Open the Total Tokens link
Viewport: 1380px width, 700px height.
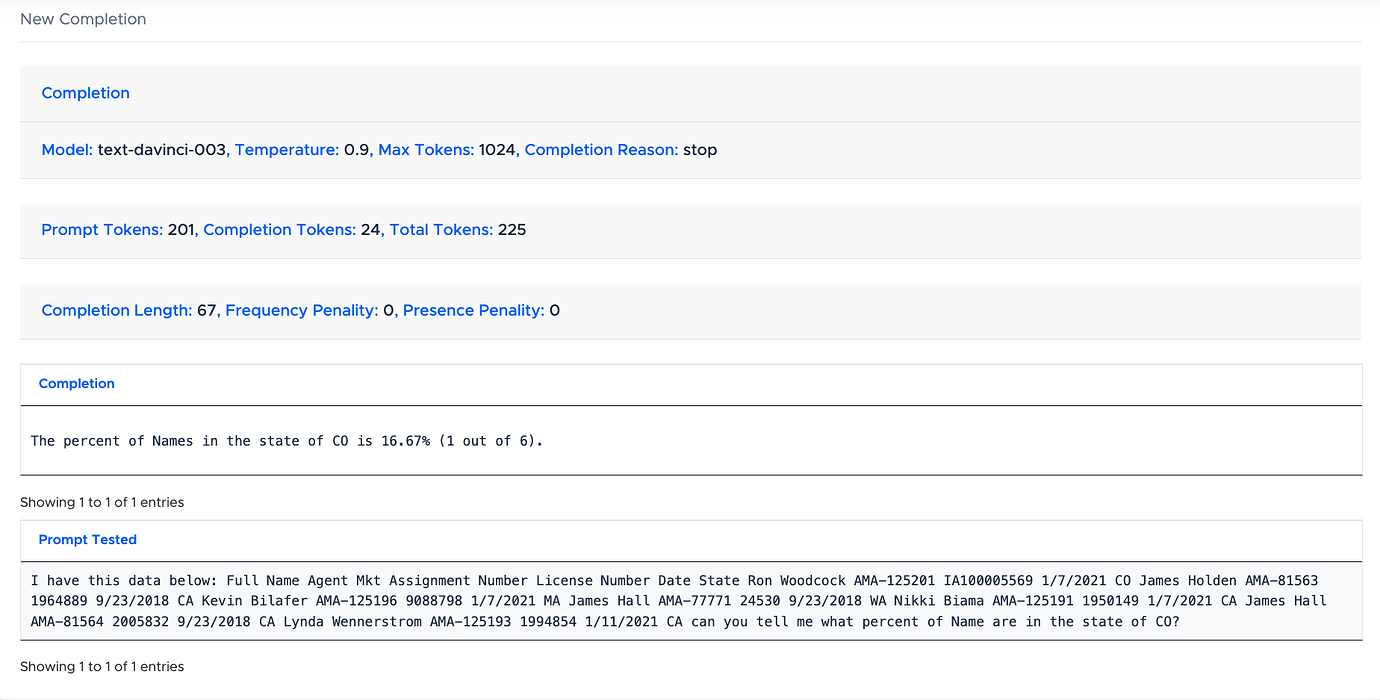[440, 229]
